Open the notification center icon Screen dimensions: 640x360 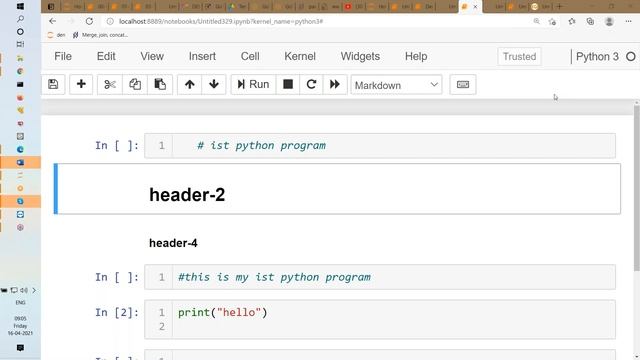(x=20, y=348)
